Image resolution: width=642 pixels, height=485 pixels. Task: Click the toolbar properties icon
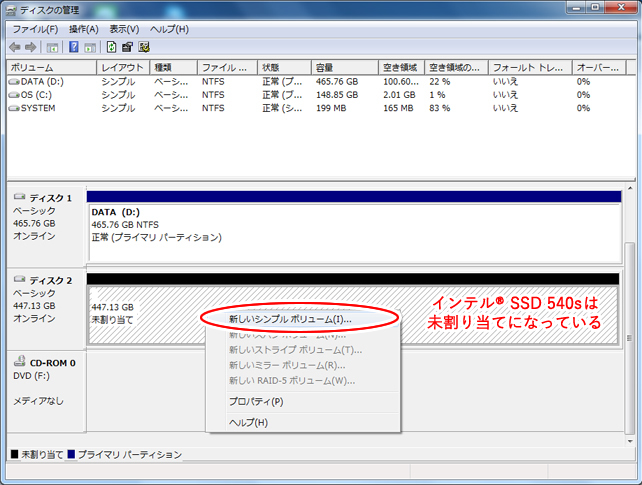coord(127,47)
